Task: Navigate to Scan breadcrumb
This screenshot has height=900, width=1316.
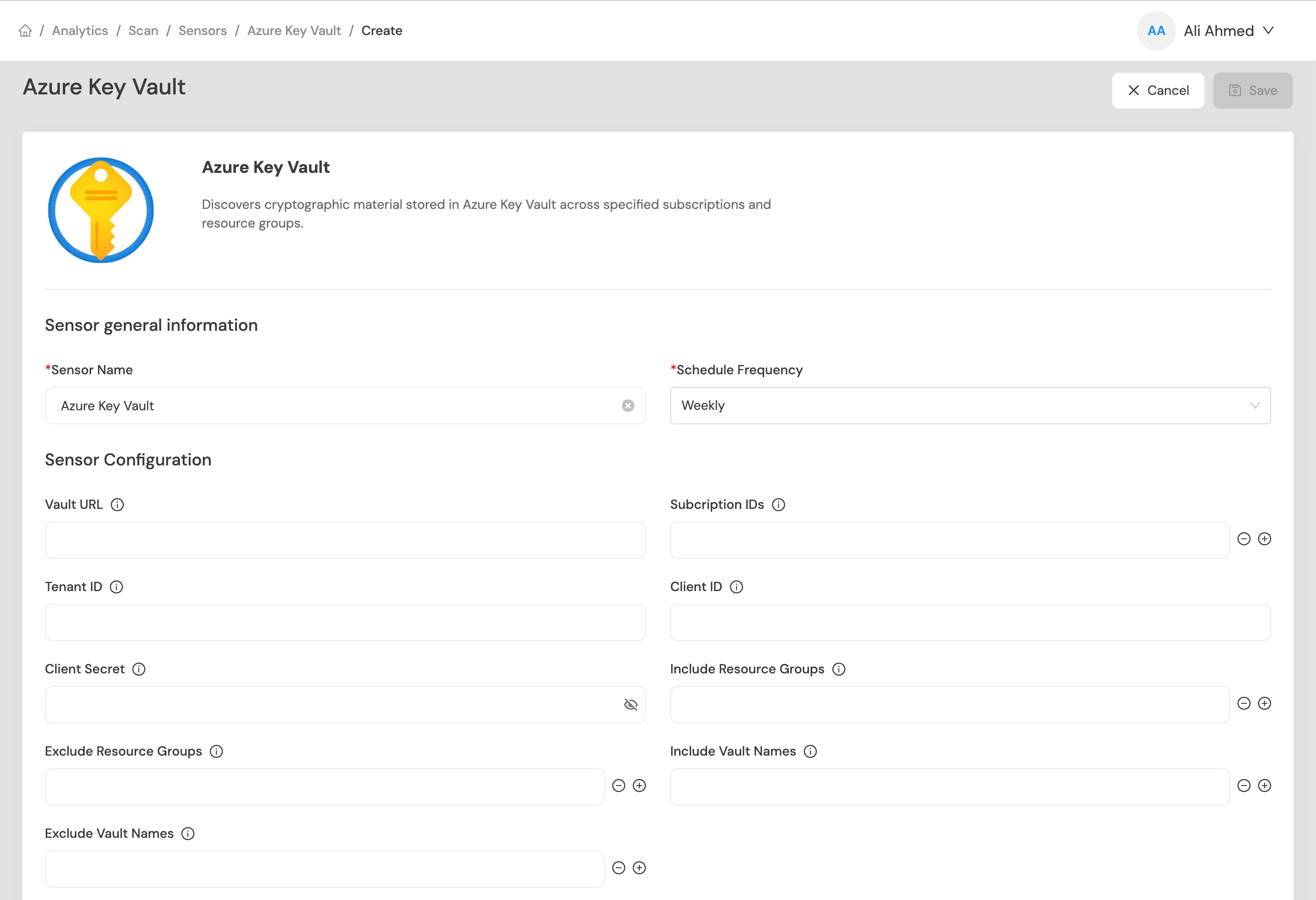Action: (143, 30)
